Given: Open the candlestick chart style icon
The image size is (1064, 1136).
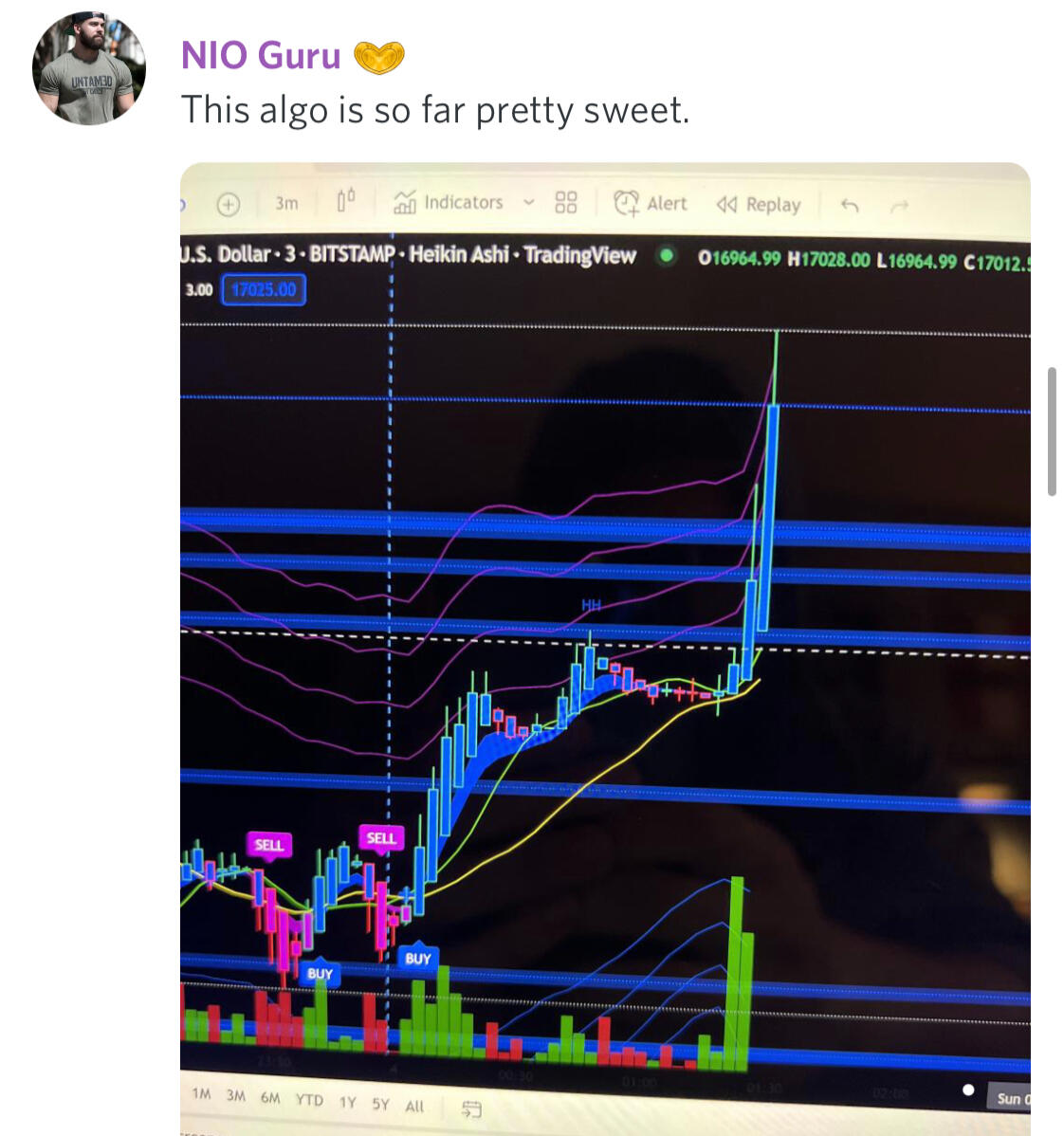Looking at the screenshot, I should click(x=346, y=200).
